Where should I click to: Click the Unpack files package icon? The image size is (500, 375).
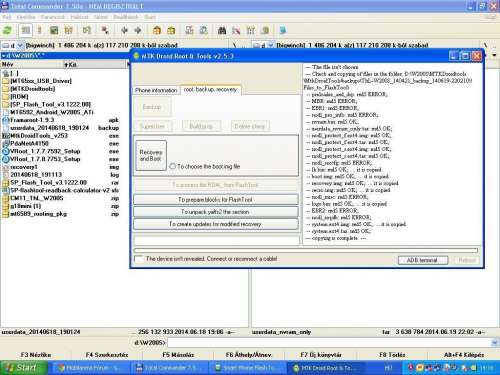171,31
